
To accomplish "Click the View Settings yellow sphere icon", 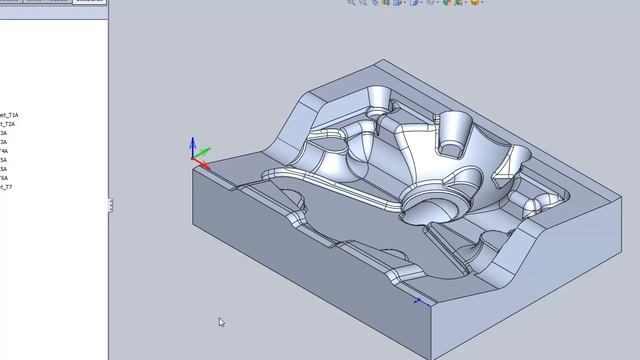I will [x=475, y=2].
